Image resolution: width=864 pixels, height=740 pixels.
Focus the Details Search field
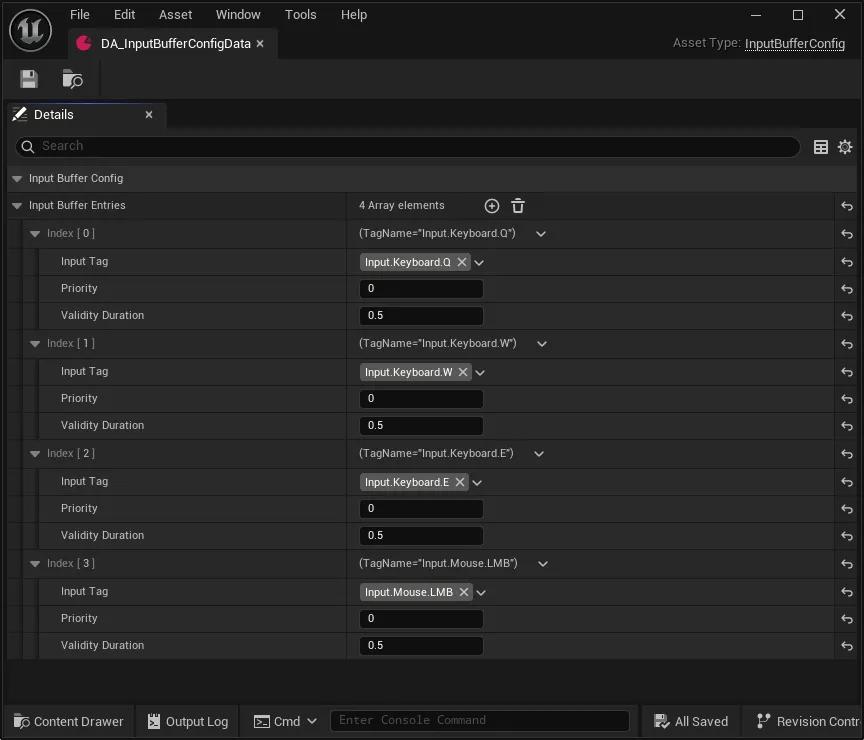point(408,147)
